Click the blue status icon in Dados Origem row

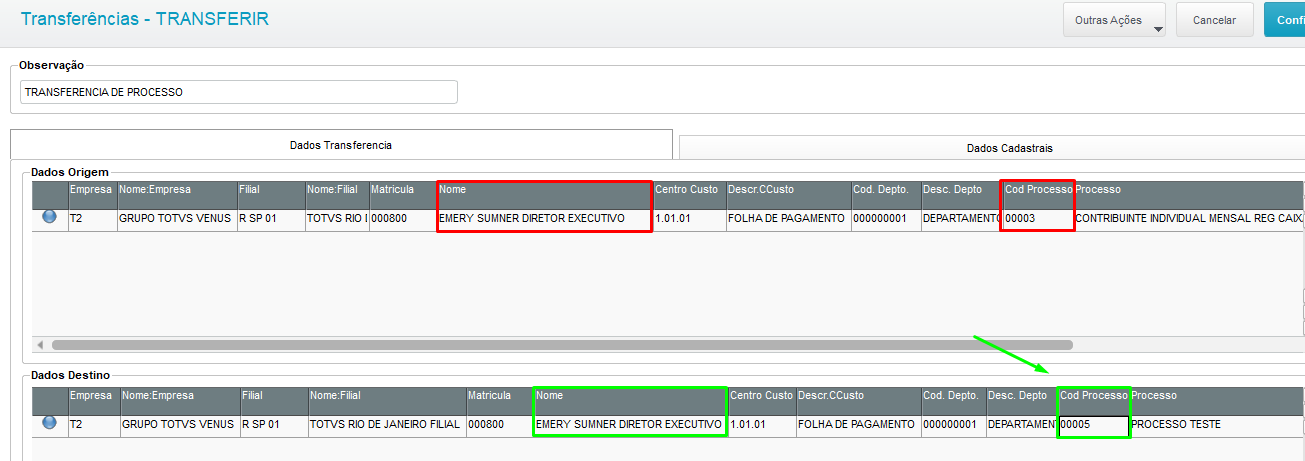coord(50,216)
